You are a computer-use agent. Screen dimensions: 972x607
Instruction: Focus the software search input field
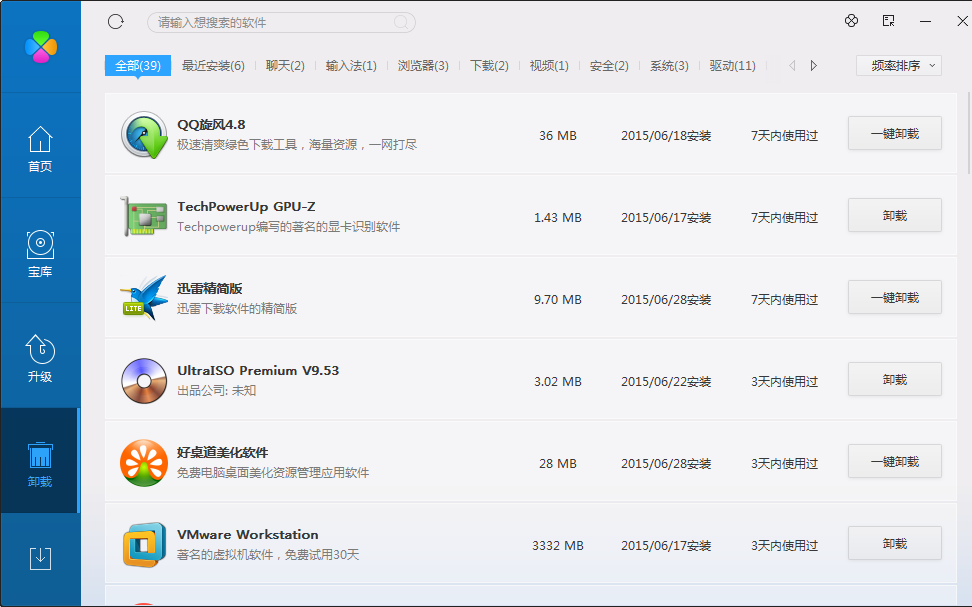[x=281, y=22]
